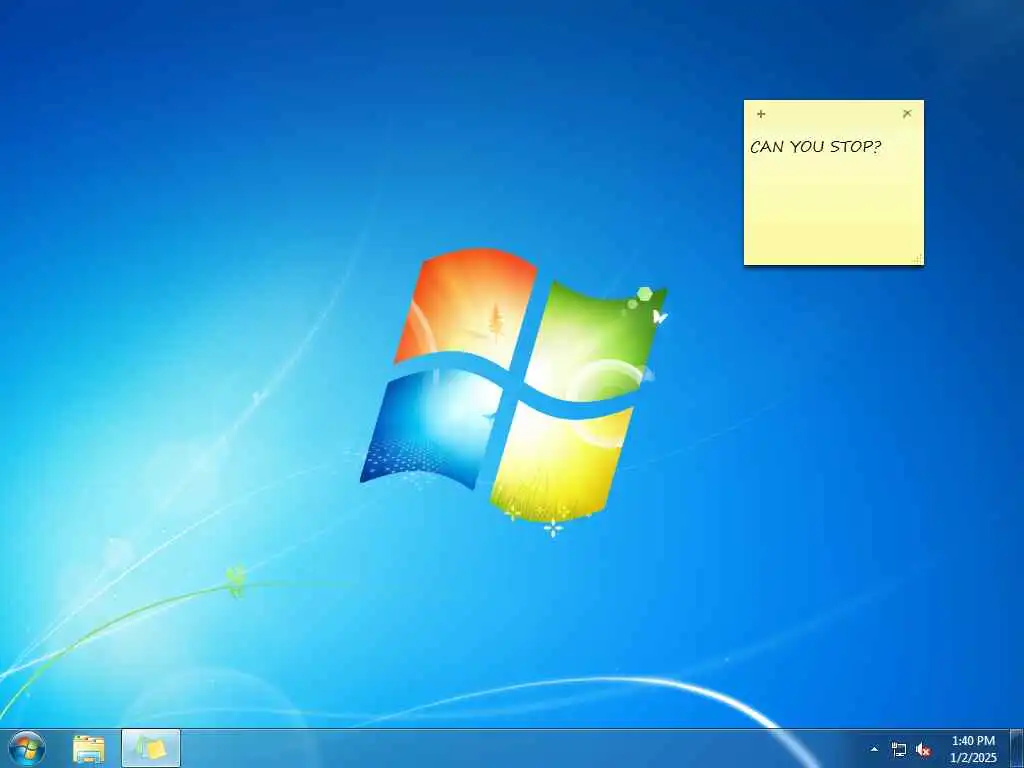Delete the sticky note with X icon
This screenshot has height=768, width=1024.
coord(907,114)
